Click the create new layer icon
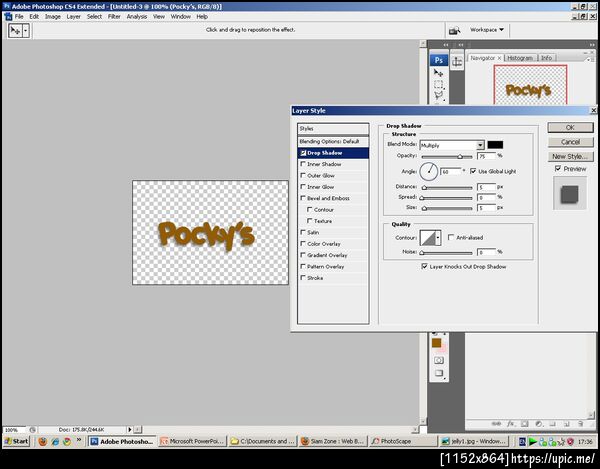The width and height of the screenshot is (600, 469). [567, 424]
